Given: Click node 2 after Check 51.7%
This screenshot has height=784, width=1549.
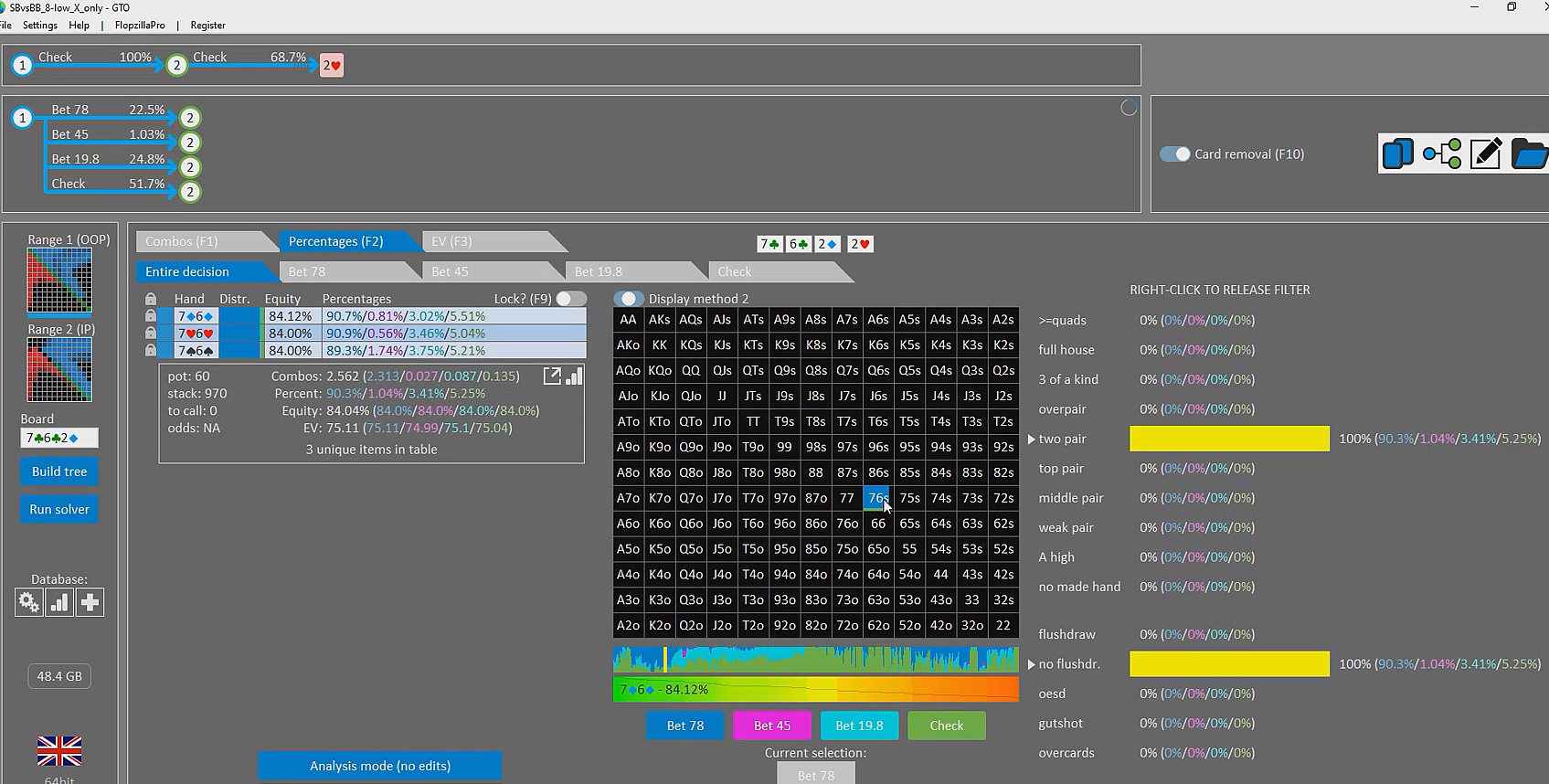Looking at the screenshot, I should coord(190,192).
